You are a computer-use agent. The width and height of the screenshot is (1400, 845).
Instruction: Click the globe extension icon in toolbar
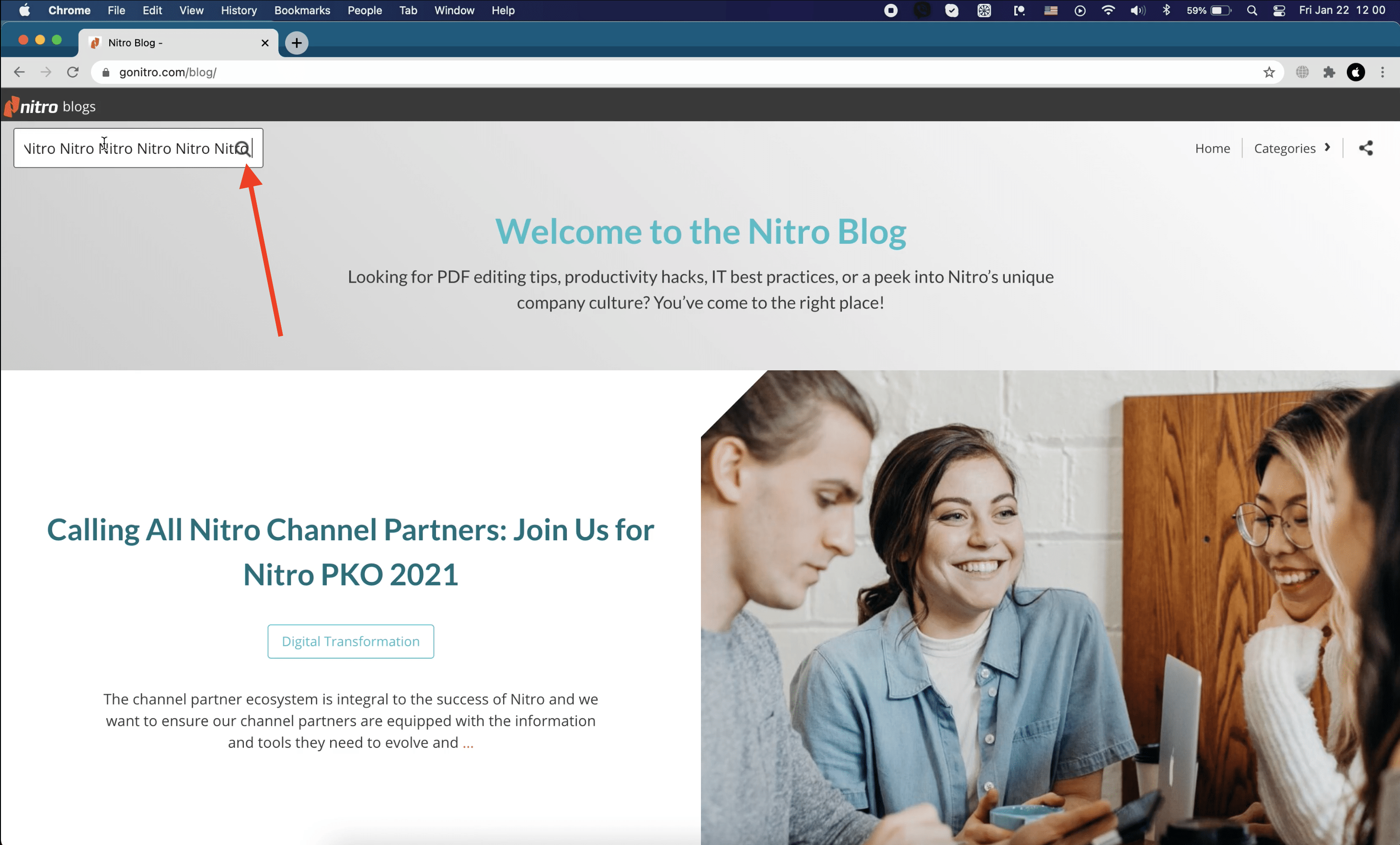pyautogui.click(x=1302, y=72)
